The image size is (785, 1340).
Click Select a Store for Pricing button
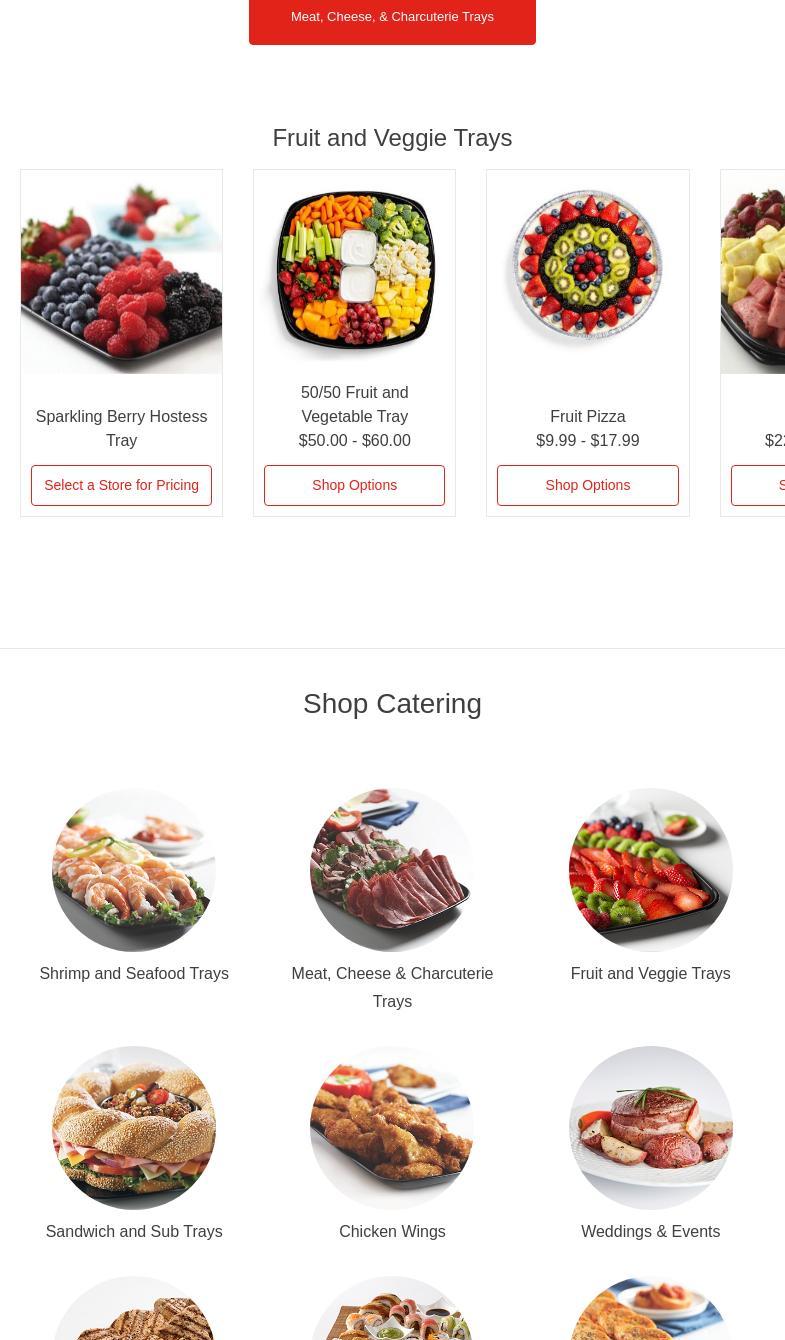pos(121,485)
